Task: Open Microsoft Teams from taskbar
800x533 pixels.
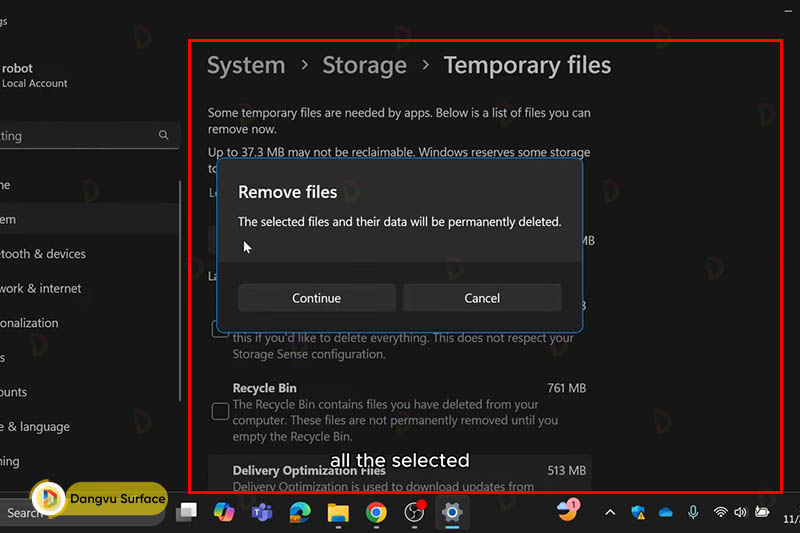Action: pos(262,512)
